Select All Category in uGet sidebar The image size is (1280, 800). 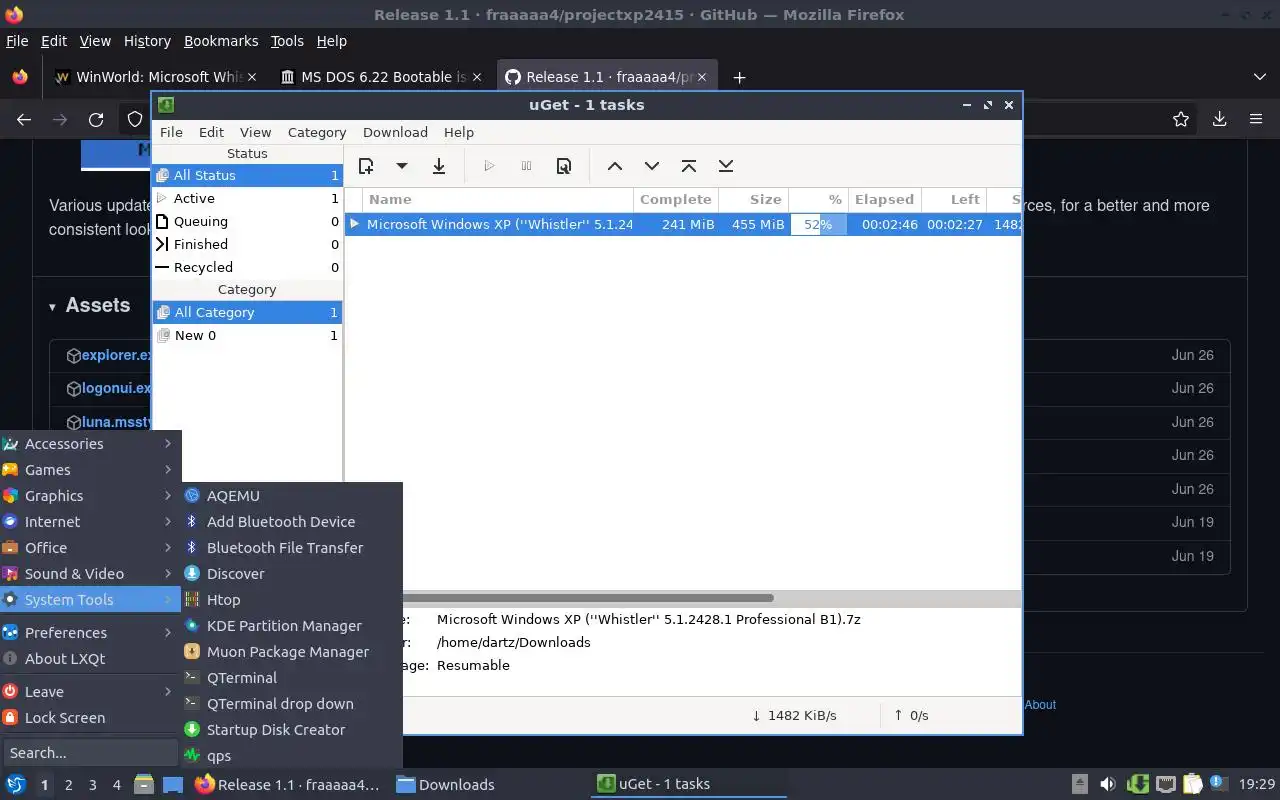tap(247, 312)
